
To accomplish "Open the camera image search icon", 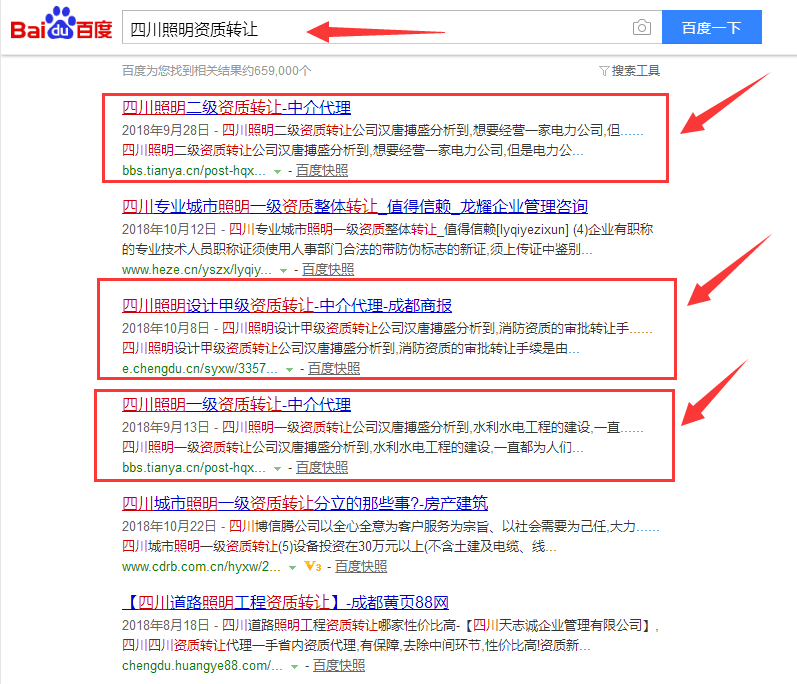I will click(x=642, y=27).
